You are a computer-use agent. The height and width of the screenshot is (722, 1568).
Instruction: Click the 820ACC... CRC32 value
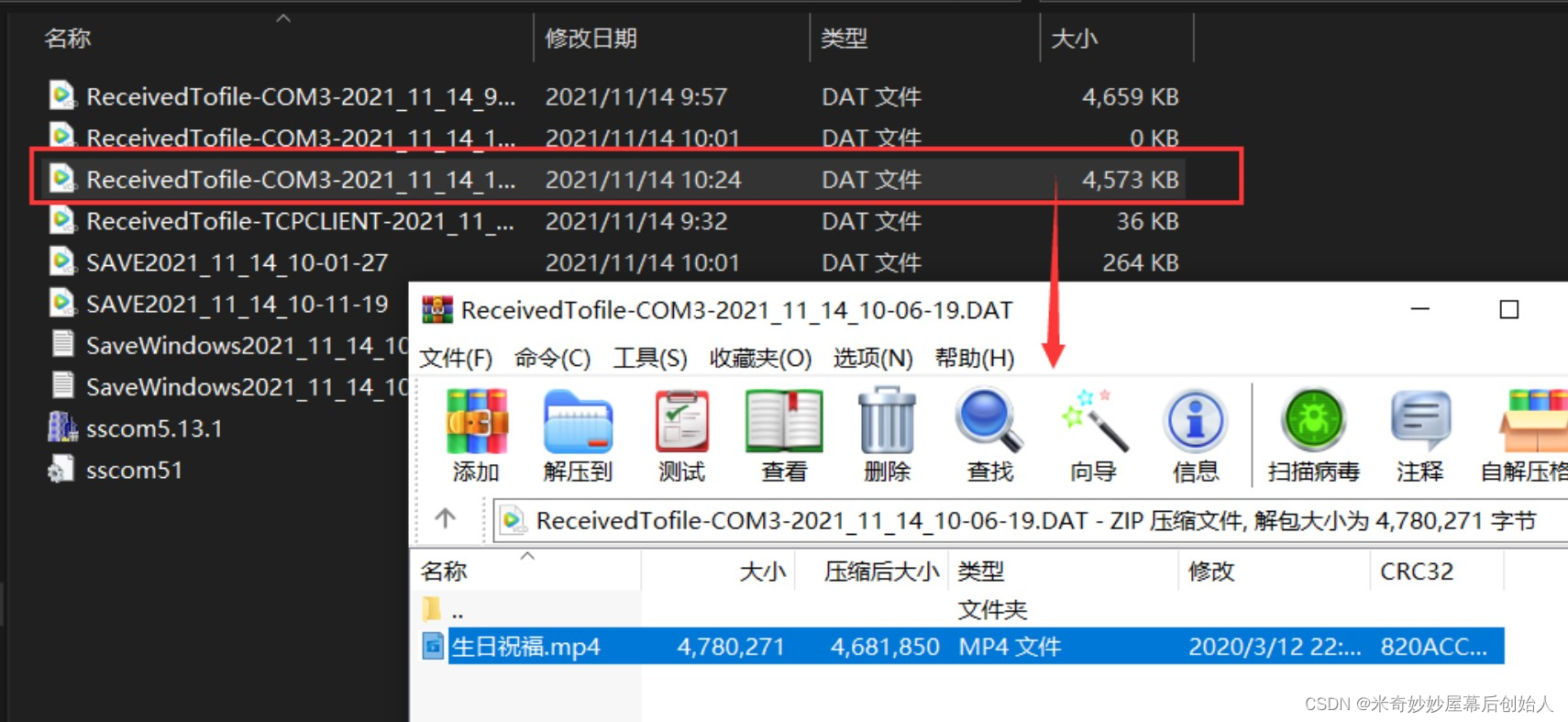point(1434,647)
